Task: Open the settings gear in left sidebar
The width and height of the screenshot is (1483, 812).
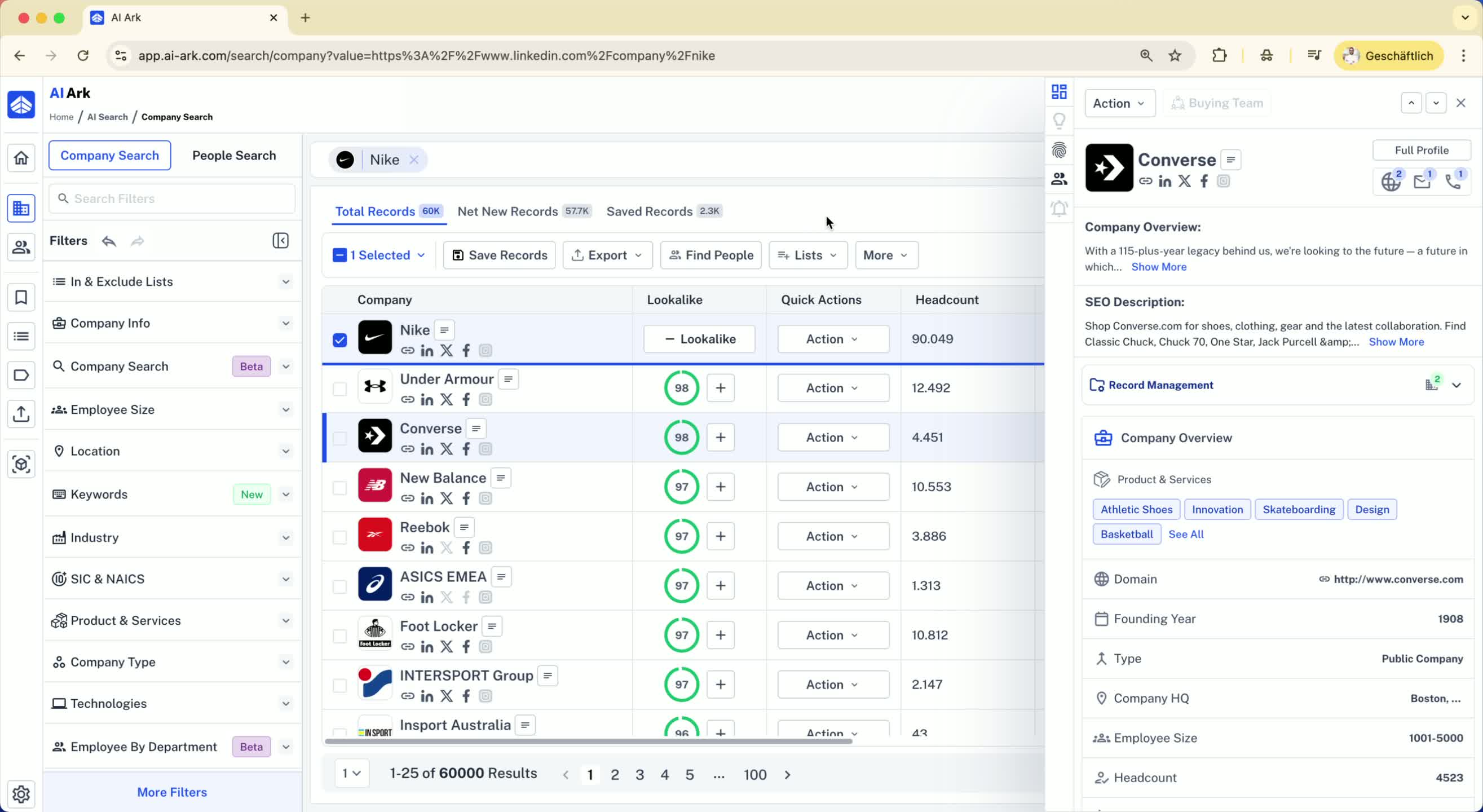Action: (x=21, y=793)
